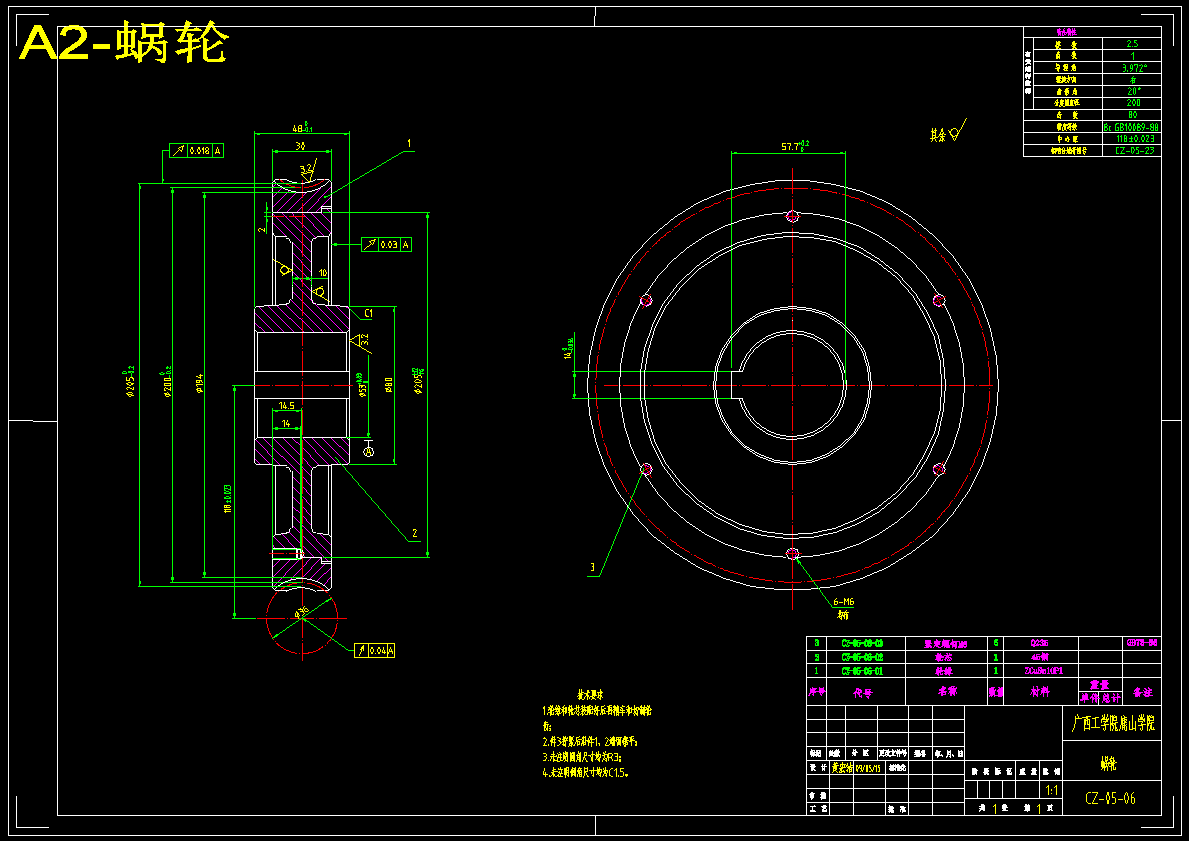Select the "0.03" runout tolerance frame
This screenshot has width=1189, height=841.
(387, 244)
